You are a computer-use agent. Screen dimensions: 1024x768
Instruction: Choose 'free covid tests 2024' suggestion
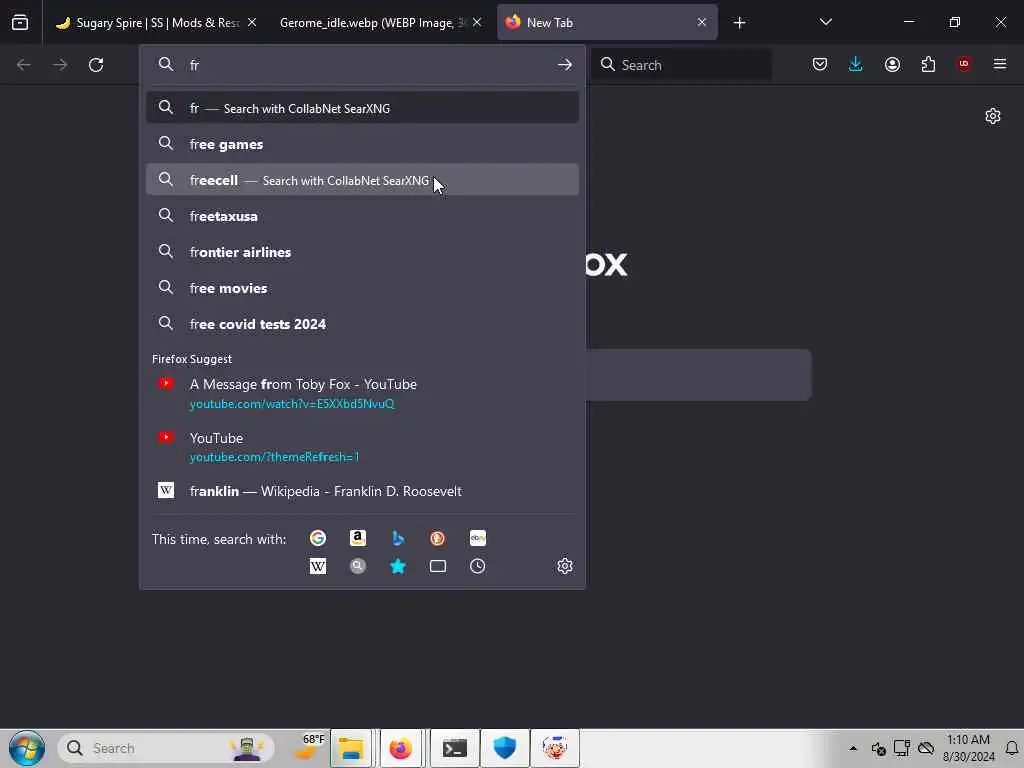tap(362, 323)
